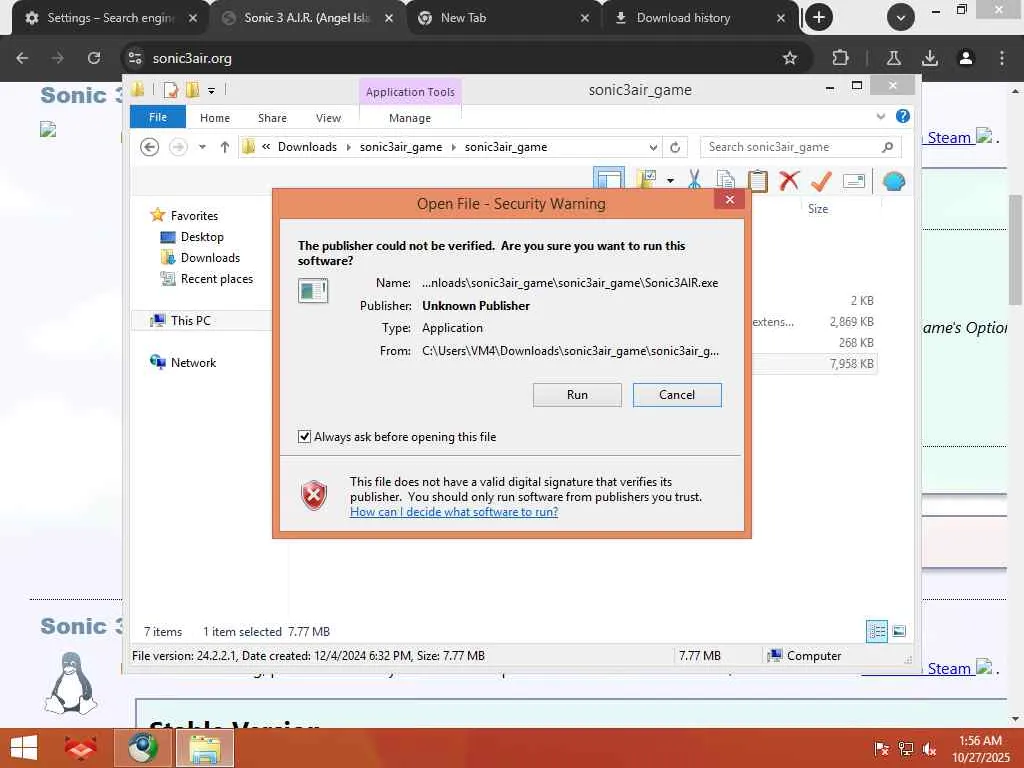Image resolution: width=1024 pixels, height=768 pixels.
Task: Go up one folder level
Action: click(x=225, y=147)
